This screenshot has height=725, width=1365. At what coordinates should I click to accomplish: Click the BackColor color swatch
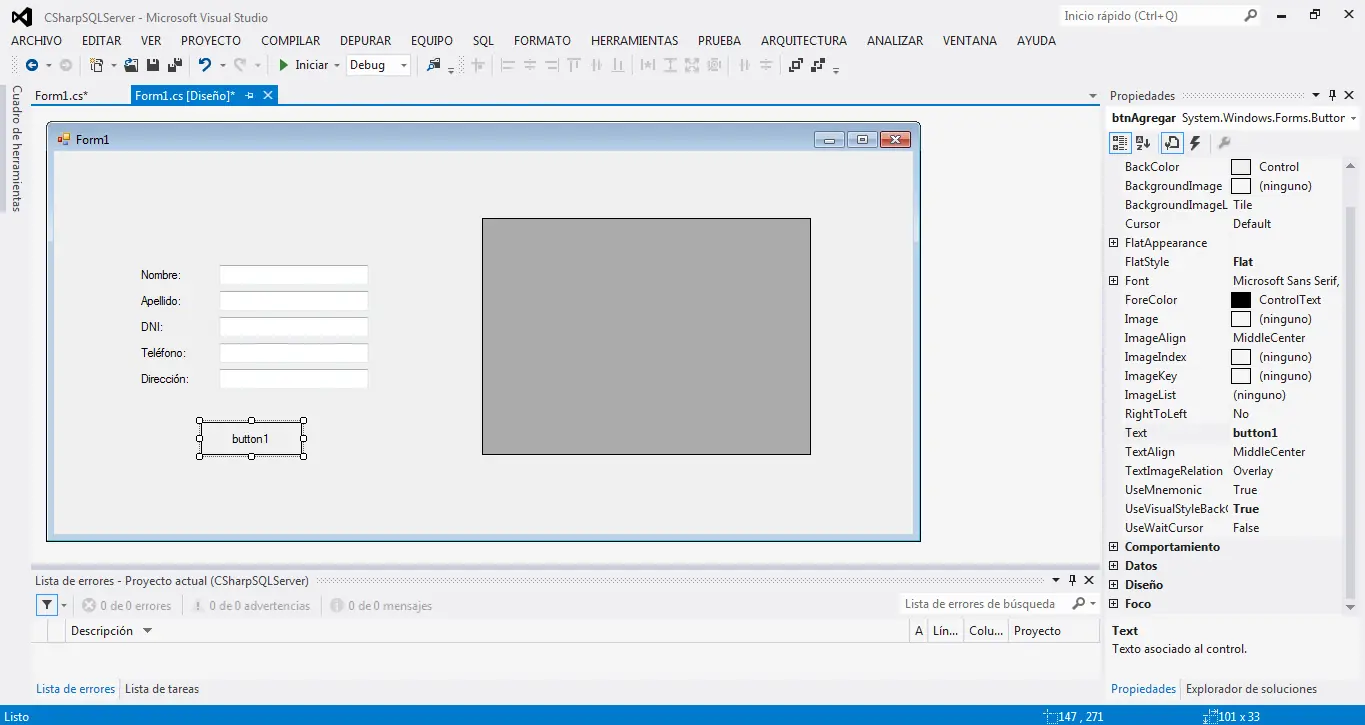click(x=1241, y=167)
